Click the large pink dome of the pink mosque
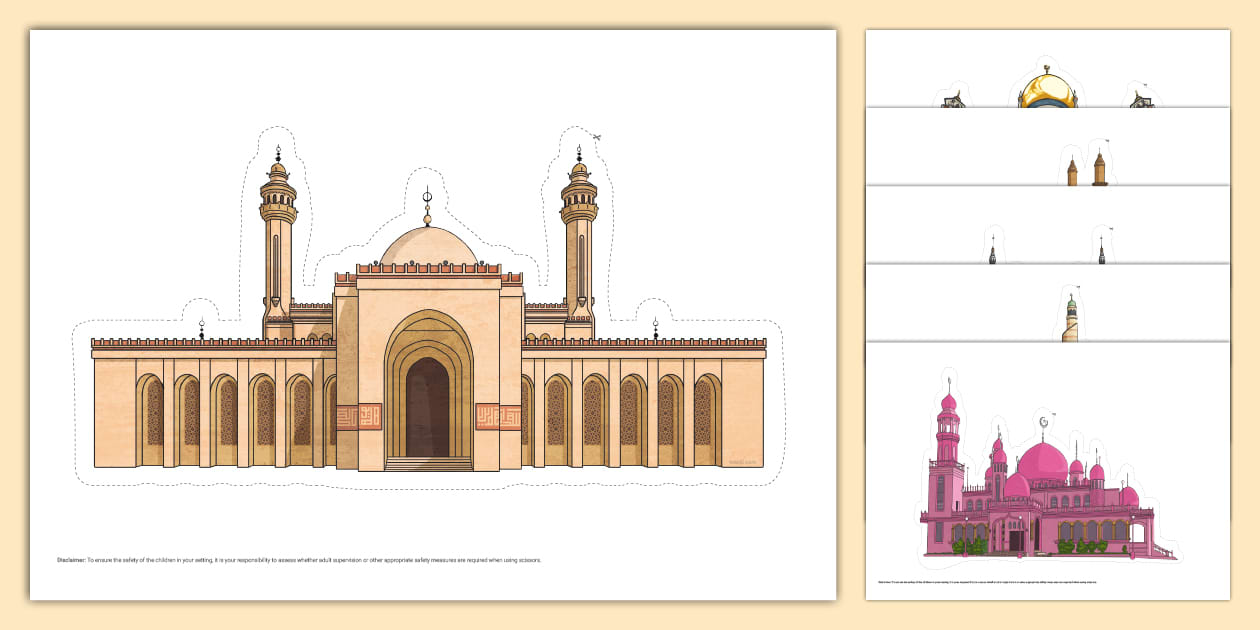Viewport: 1260px width, 630px height. click(1041, 462)
